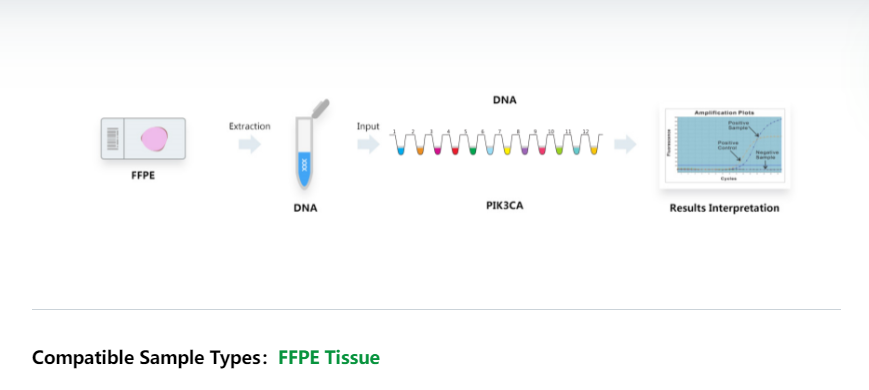The width and height of the screenshot is (869, 390).
Task: Click the PIK3CA label under the tubes
Action: click(504, 206)
